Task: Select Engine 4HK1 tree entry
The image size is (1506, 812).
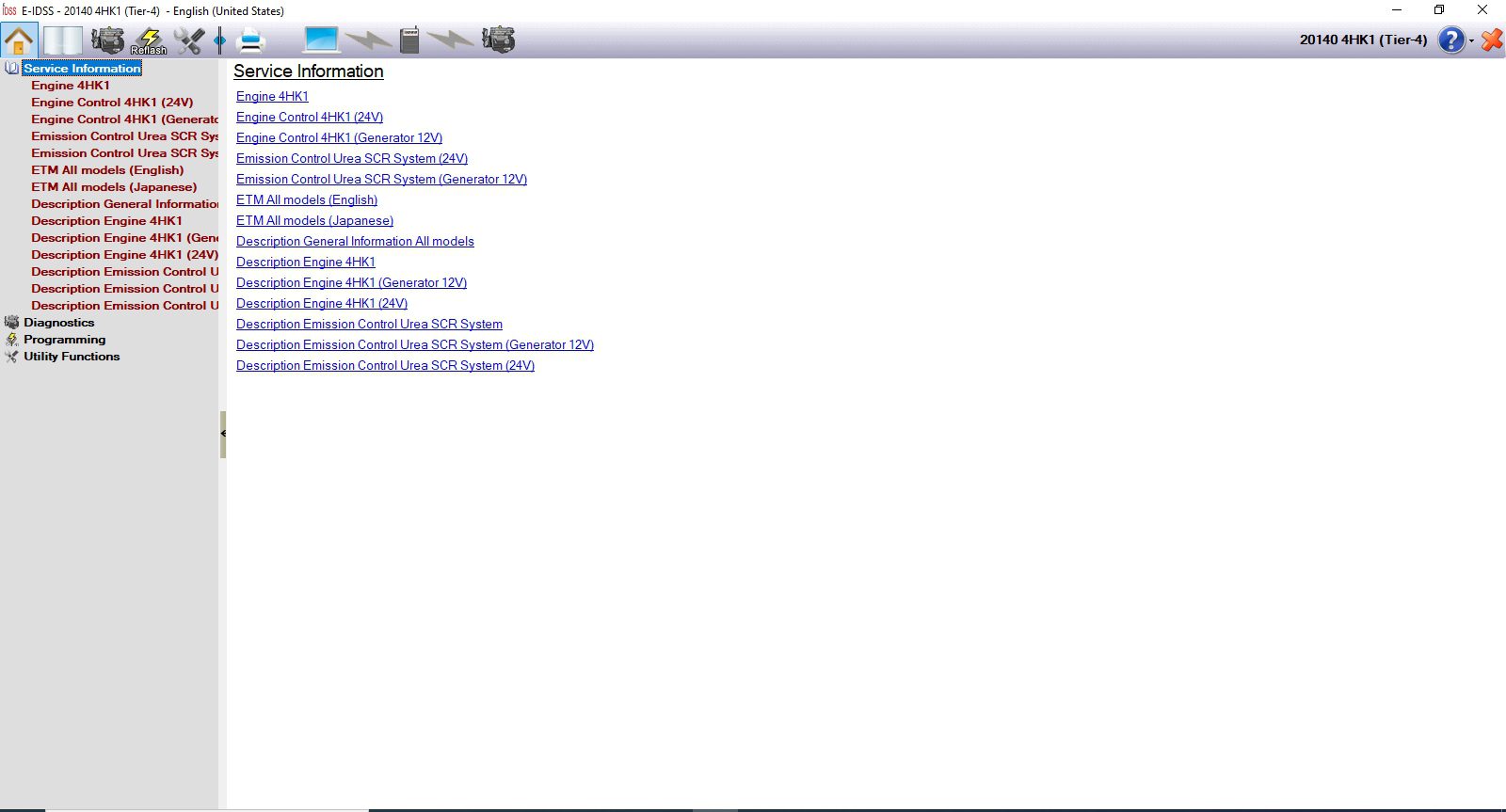Action: pyautogui.click(x=71, y=85)
